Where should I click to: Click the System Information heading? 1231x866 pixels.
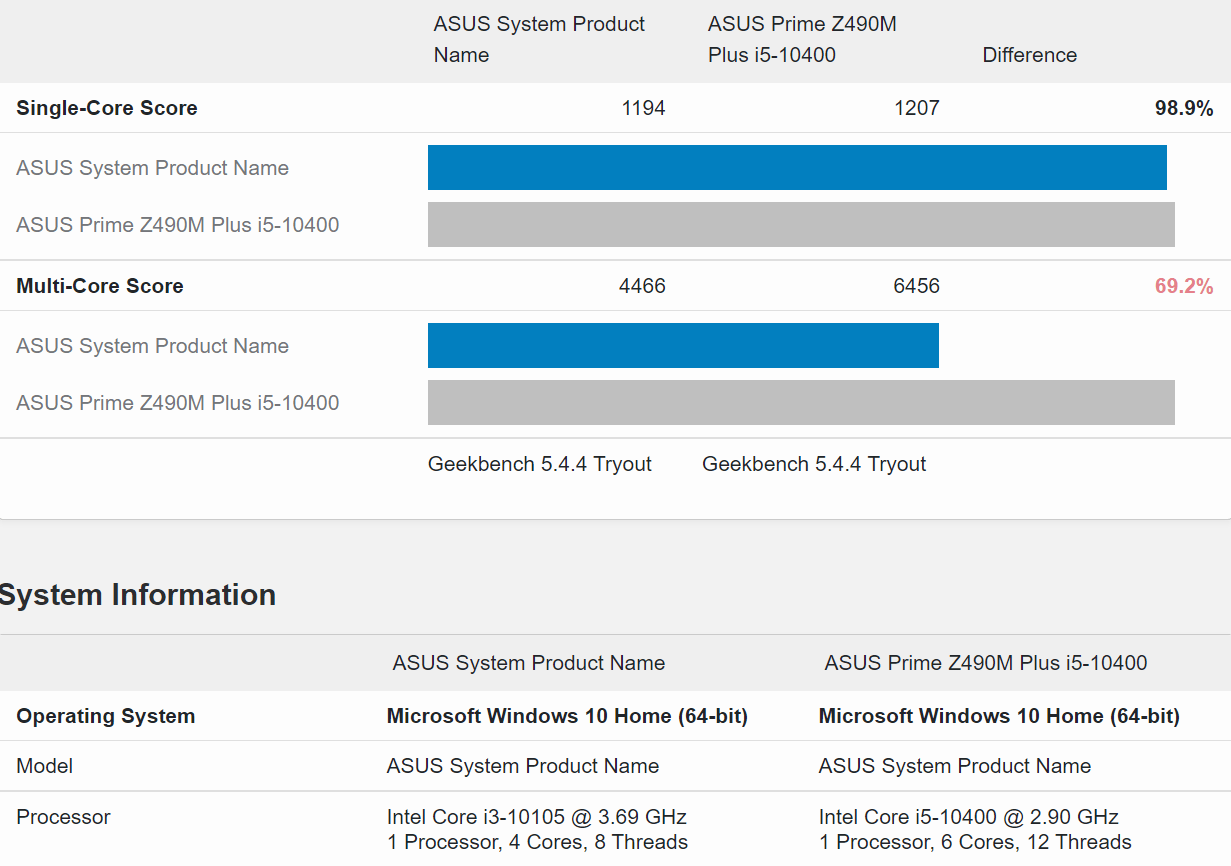click(138, 595)
